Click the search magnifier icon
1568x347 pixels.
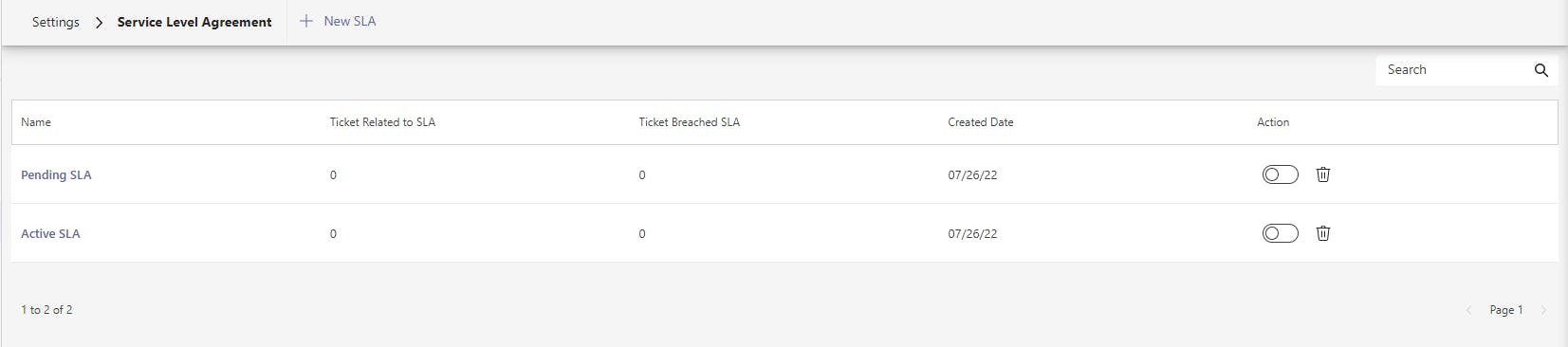[1540, 70]
